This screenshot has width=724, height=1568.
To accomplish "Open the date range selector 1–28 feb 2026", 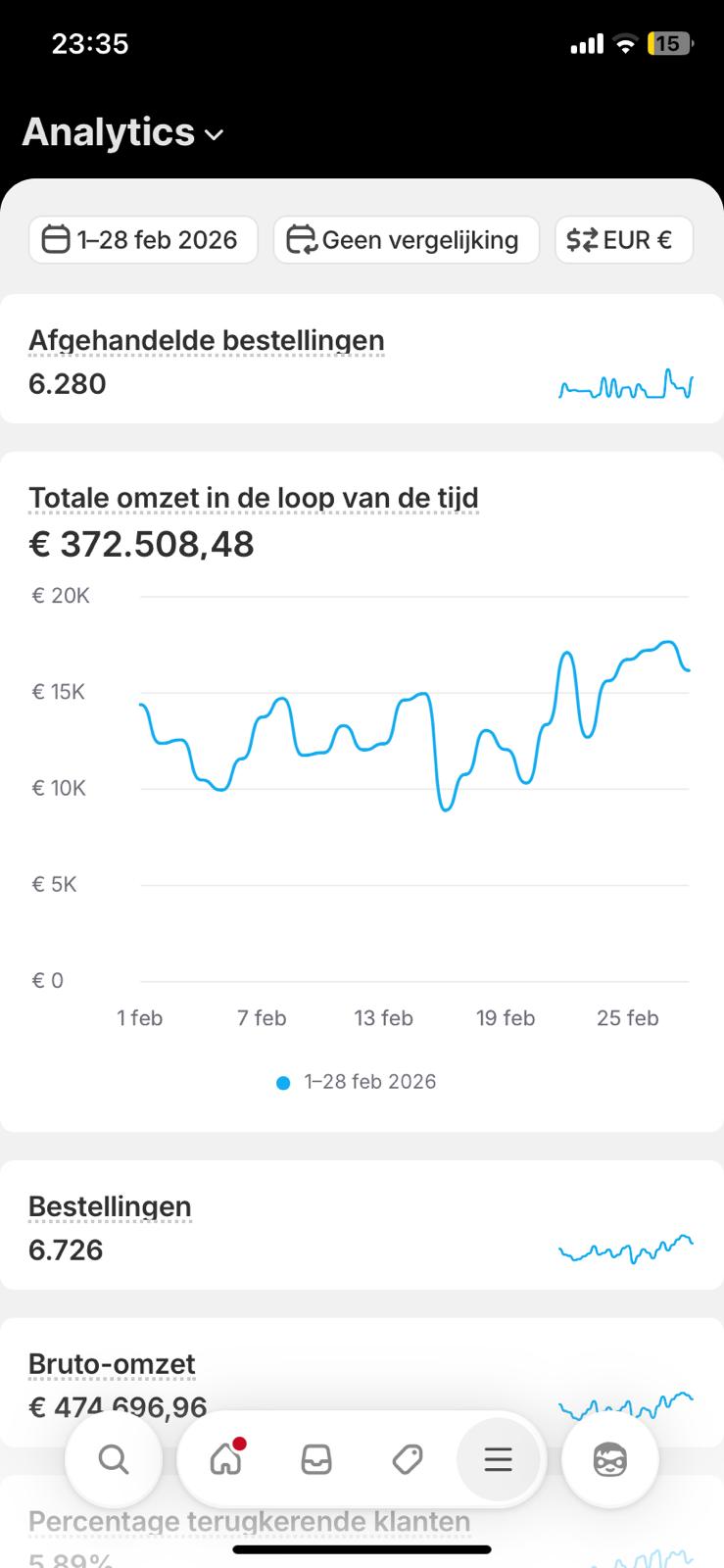I will pos(142,239).
